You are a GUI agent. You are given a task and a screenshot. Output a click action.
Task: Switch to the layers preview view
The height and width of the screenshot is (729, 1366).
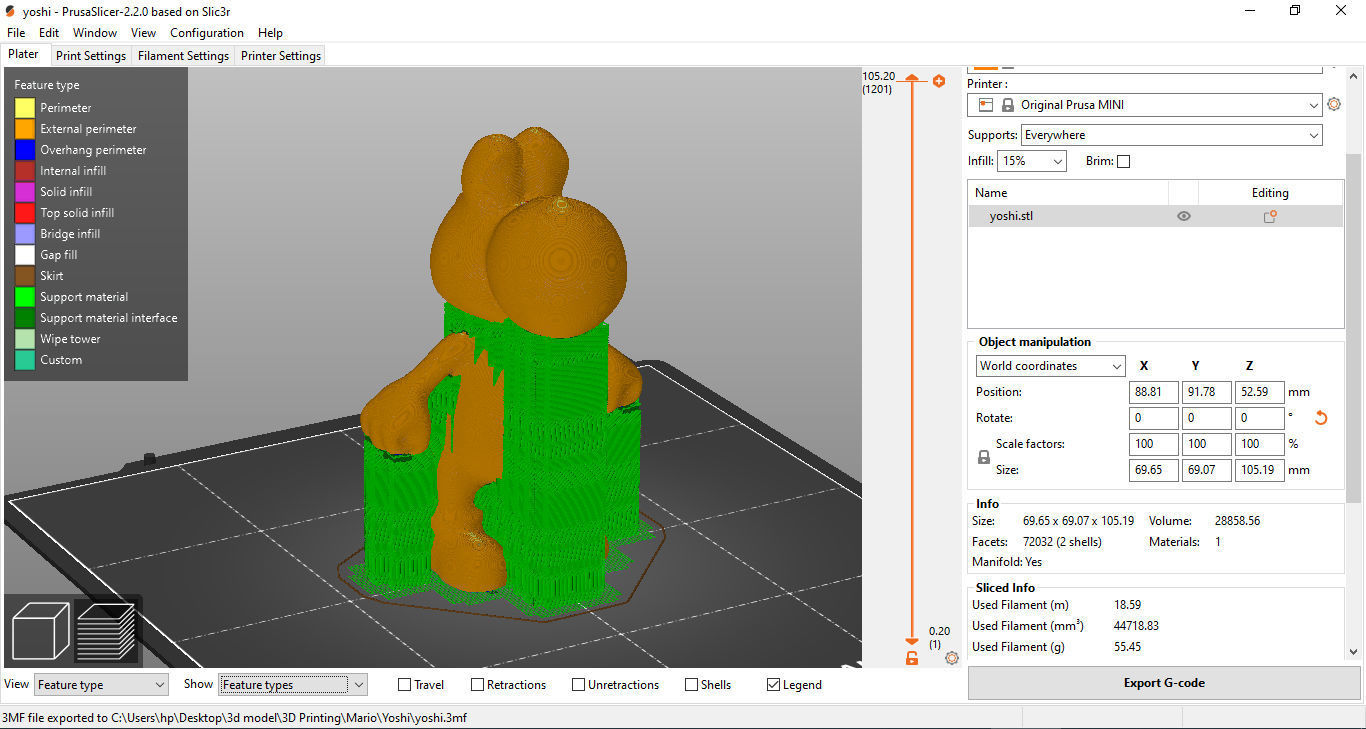pos(106,631)
